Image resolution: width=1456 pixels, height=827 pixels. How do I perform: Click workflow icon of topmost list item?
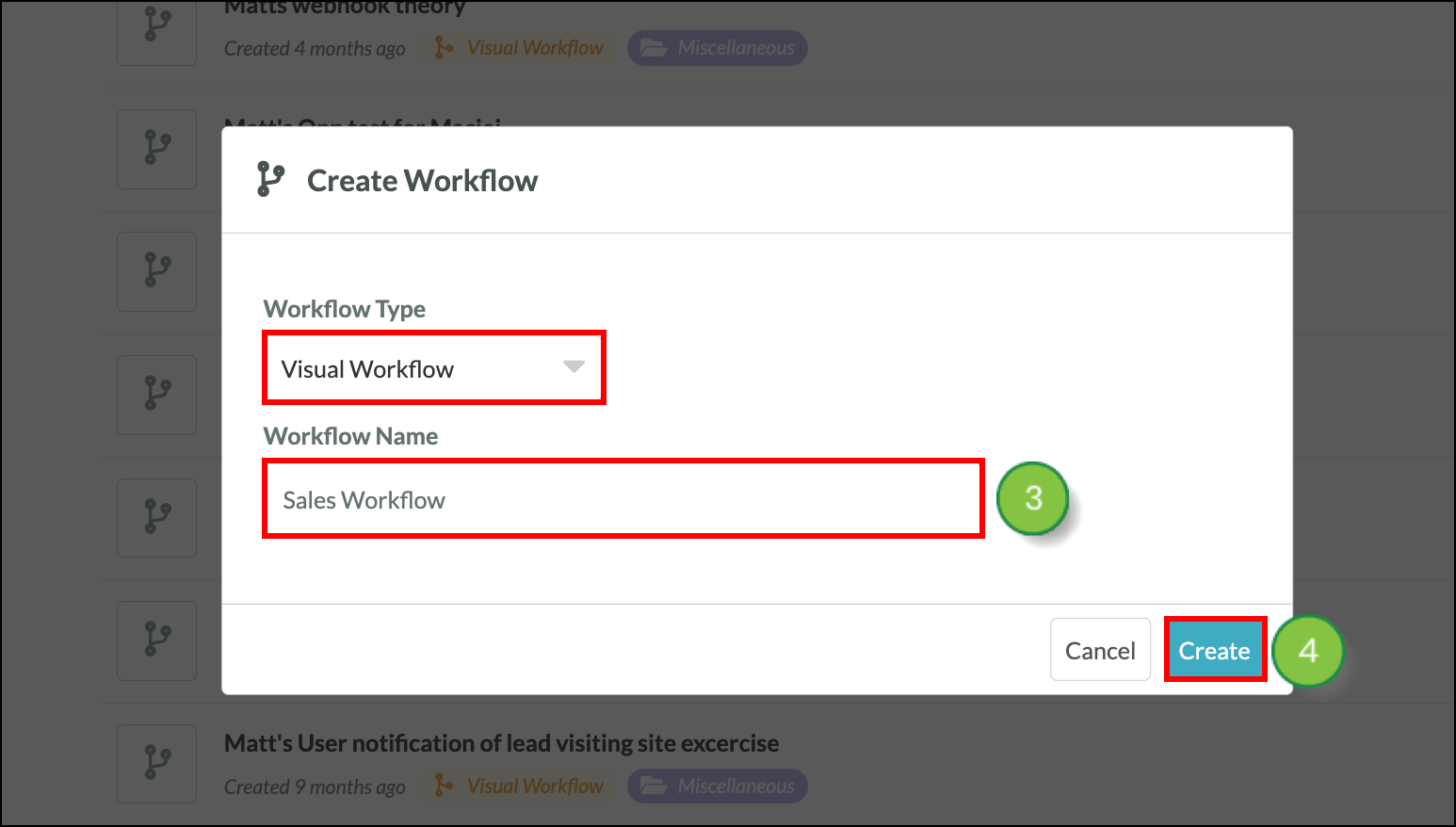[x=157, y=28]
